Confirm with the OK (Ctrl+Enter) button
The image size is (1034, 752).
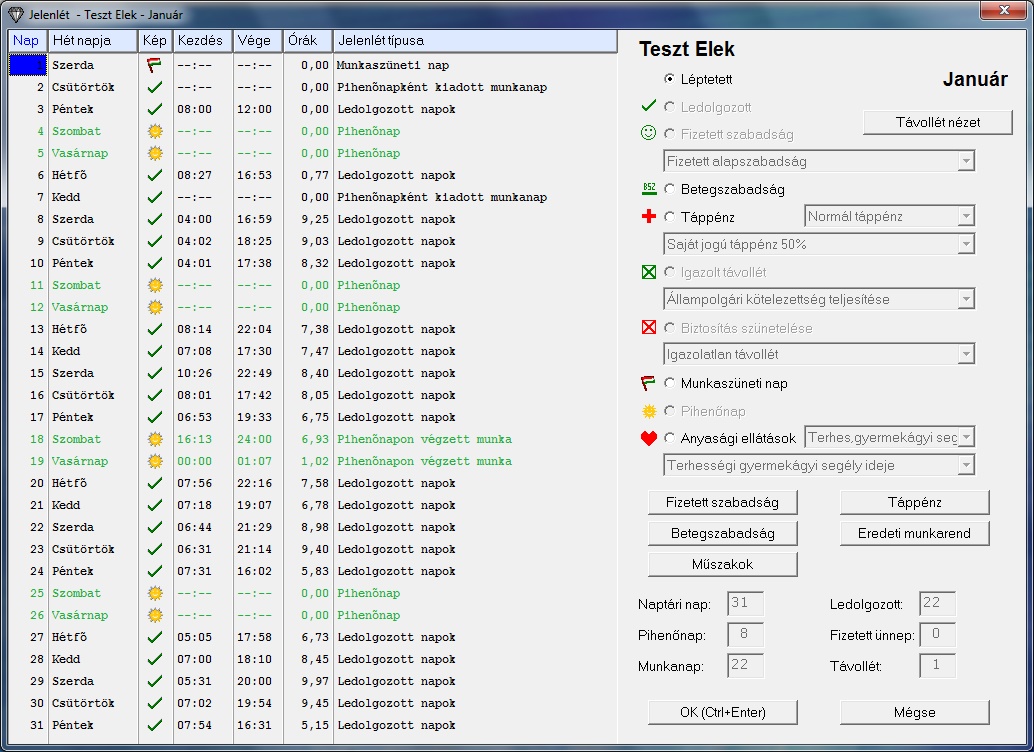pos(722,712)
